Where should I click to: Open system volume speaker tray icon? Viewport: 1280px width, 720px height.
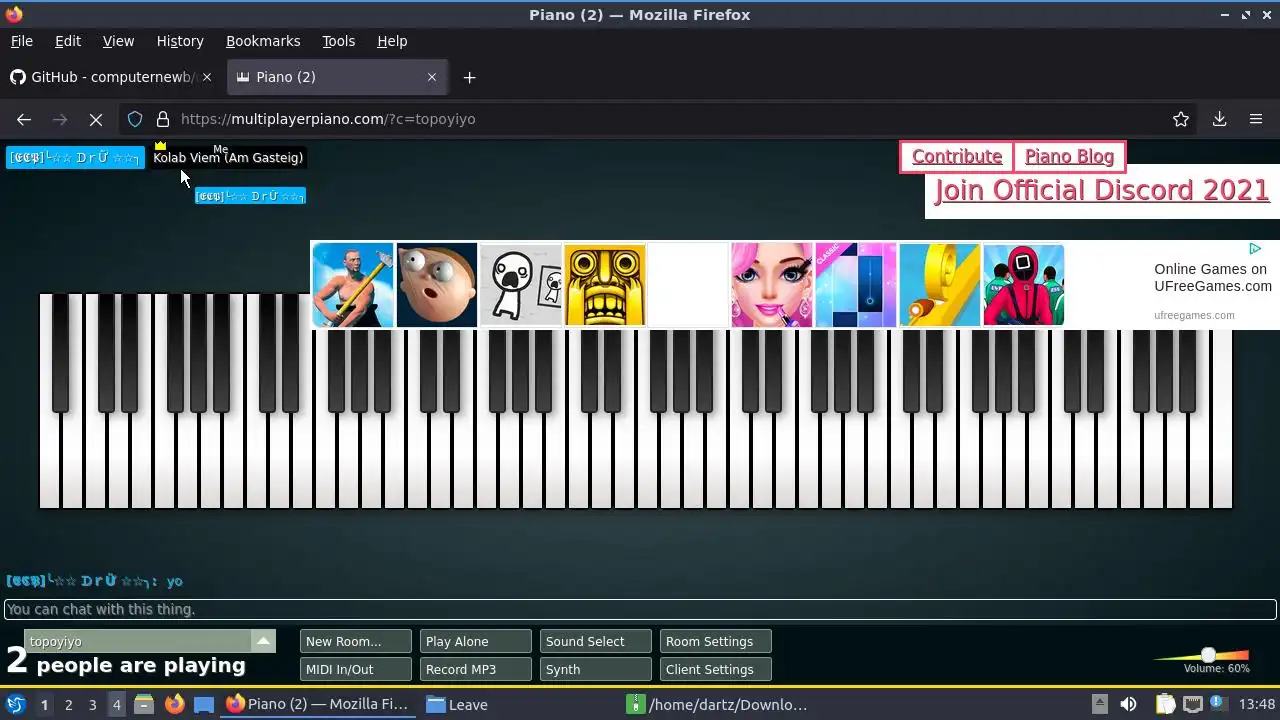(x=1129, y=704)
